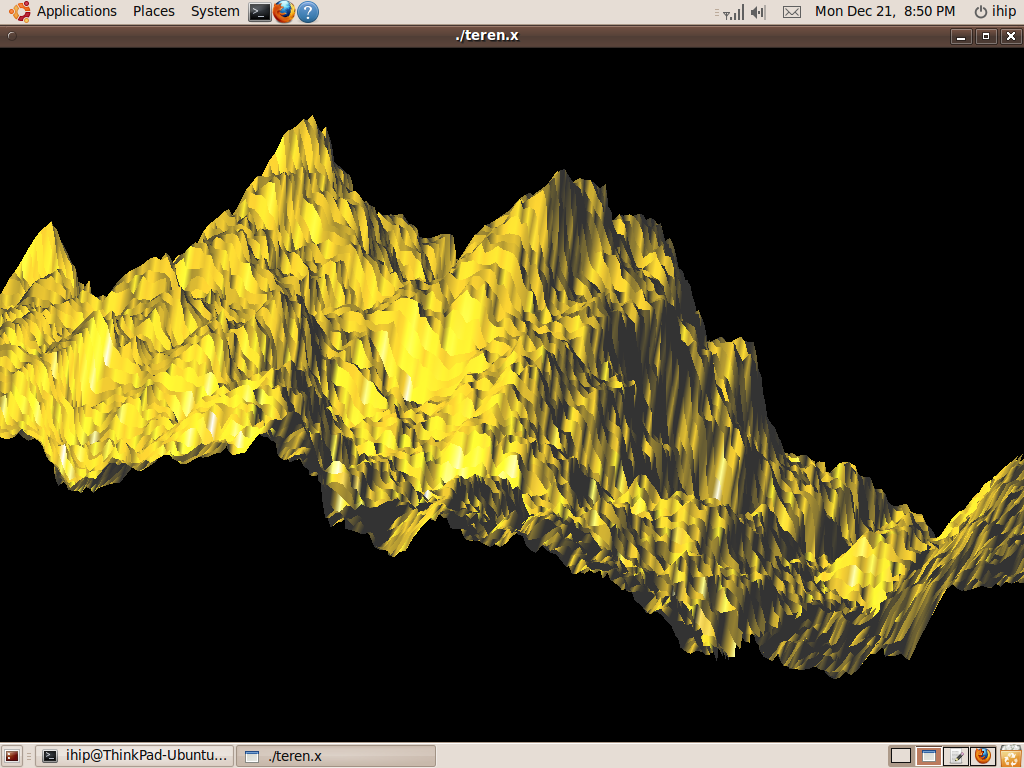
Task: Close the ./teren.x window
Action: (x=1010, y=36)
